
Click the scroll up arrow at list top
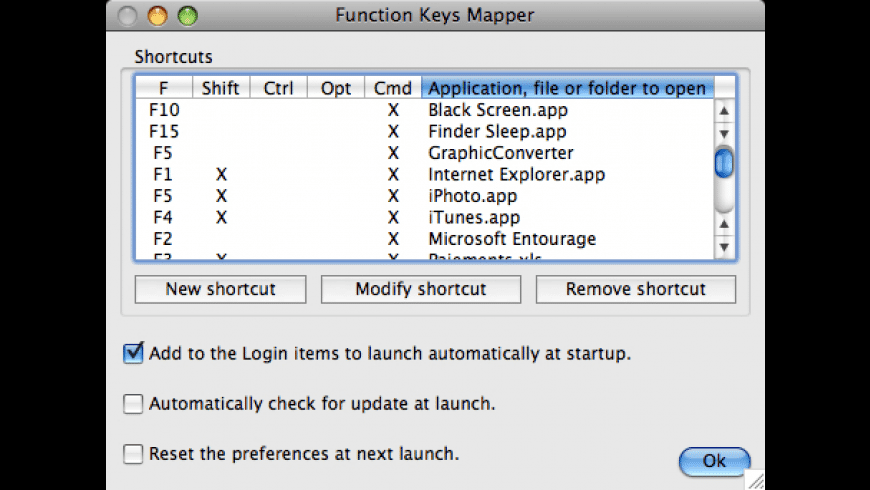724,110
